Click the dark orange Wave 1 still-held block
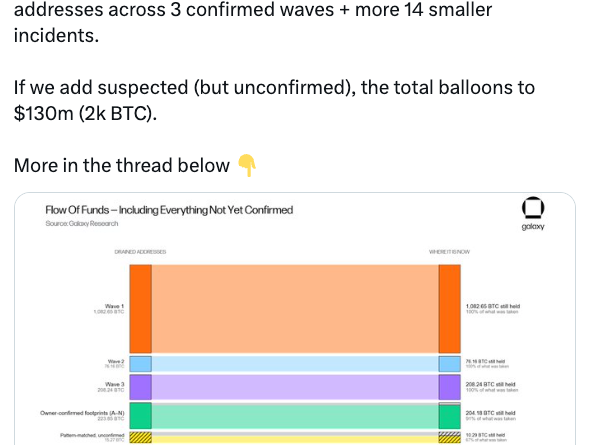The width and height of the screenshot is (589, 445). (x=450, y=309)
